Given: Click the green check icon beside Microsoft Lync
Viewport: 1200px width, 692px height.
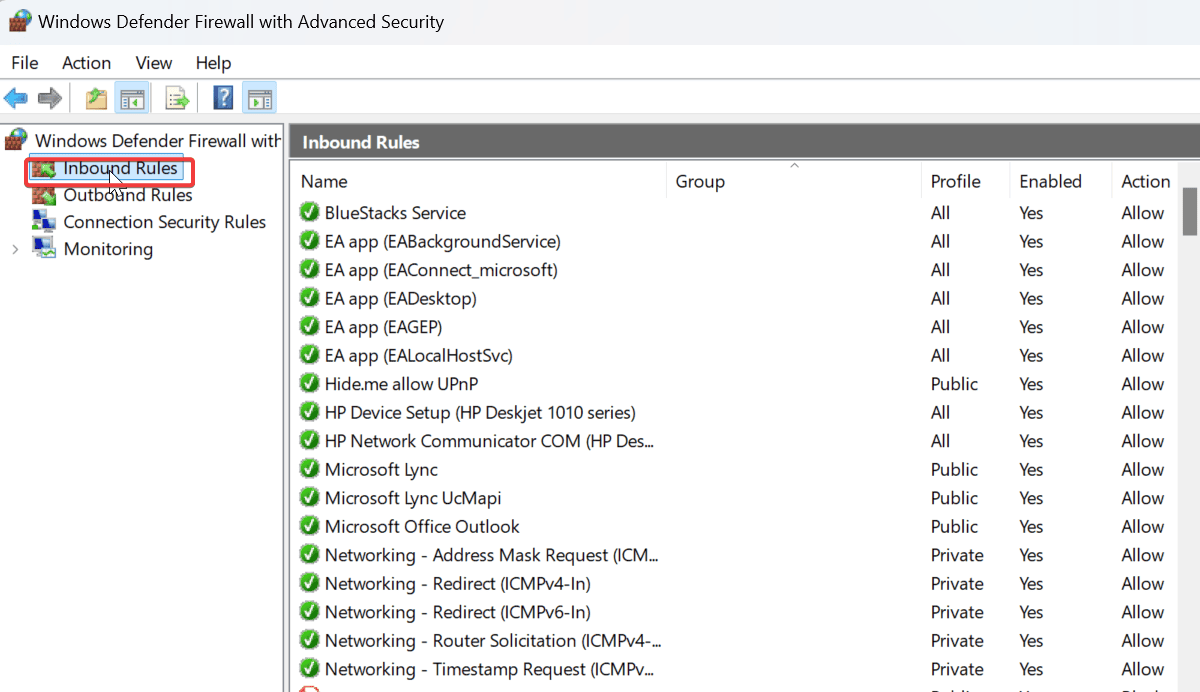Looking at the screenshot, I should [x=309, y=469].
